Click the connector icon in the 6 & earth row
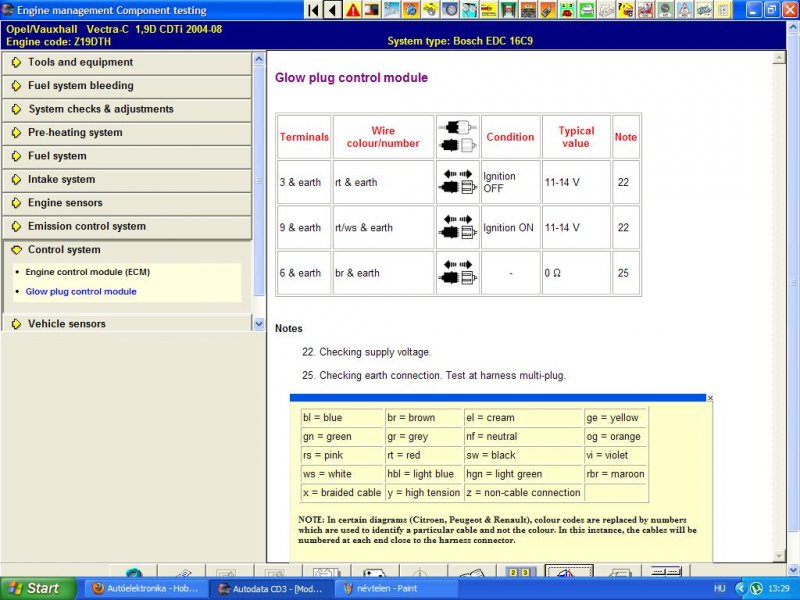 coord(458,273)
